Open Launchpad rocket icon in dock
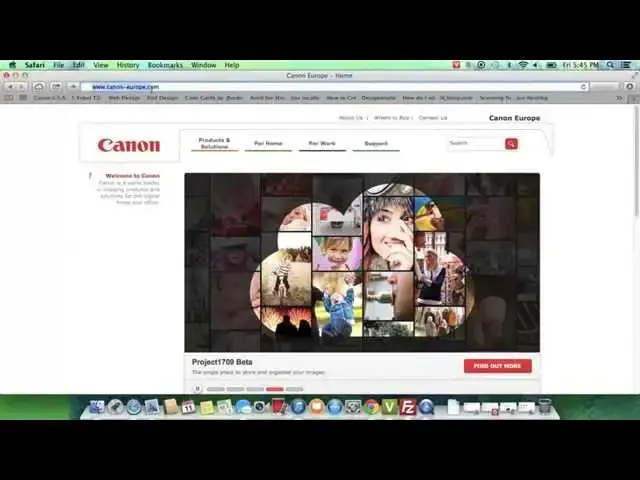This screenshot has height=480, width=640. pyautogui.click(x=115, y=407)
